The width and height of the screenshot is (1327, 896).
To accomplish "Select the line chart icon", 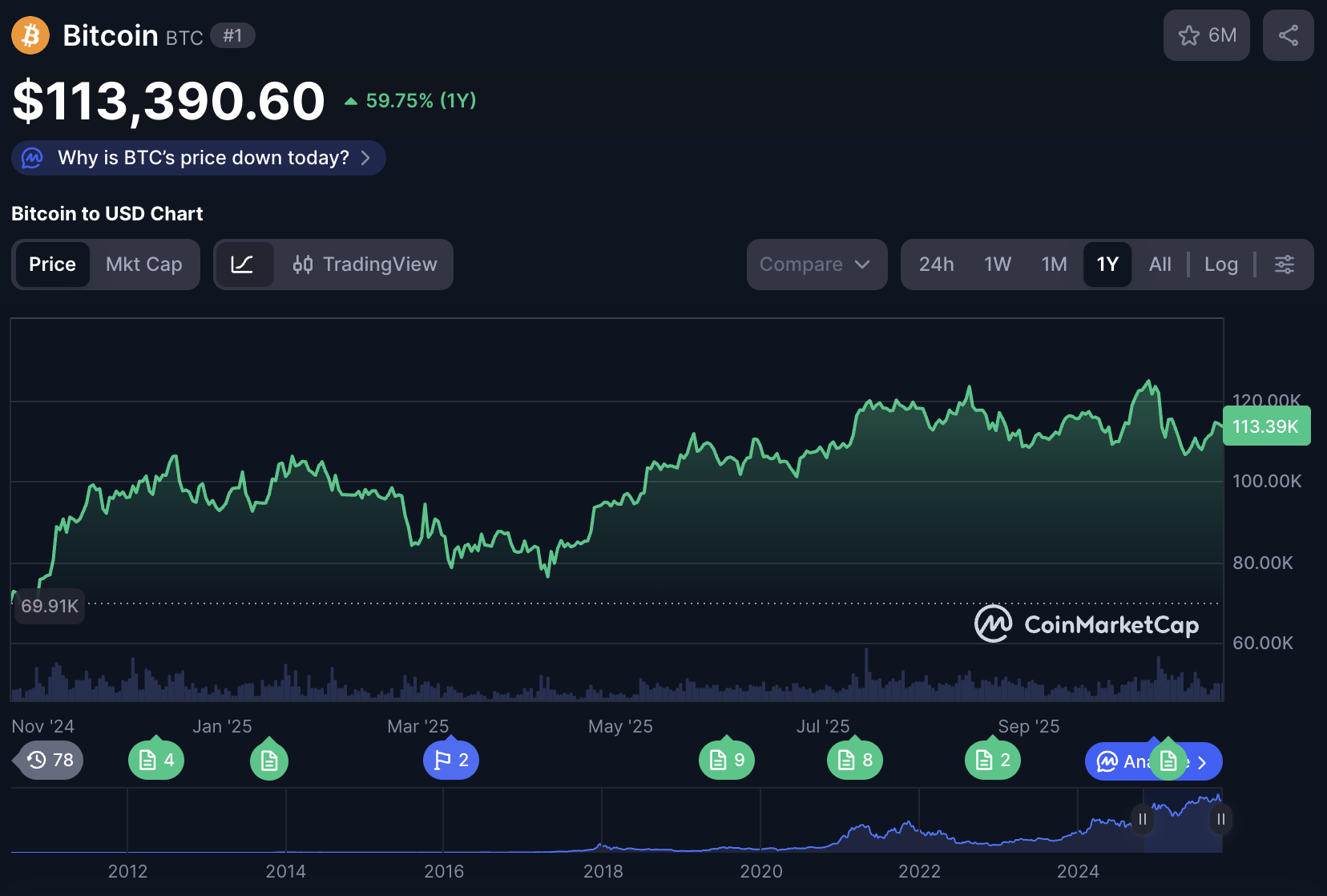I will pos(246,264).
